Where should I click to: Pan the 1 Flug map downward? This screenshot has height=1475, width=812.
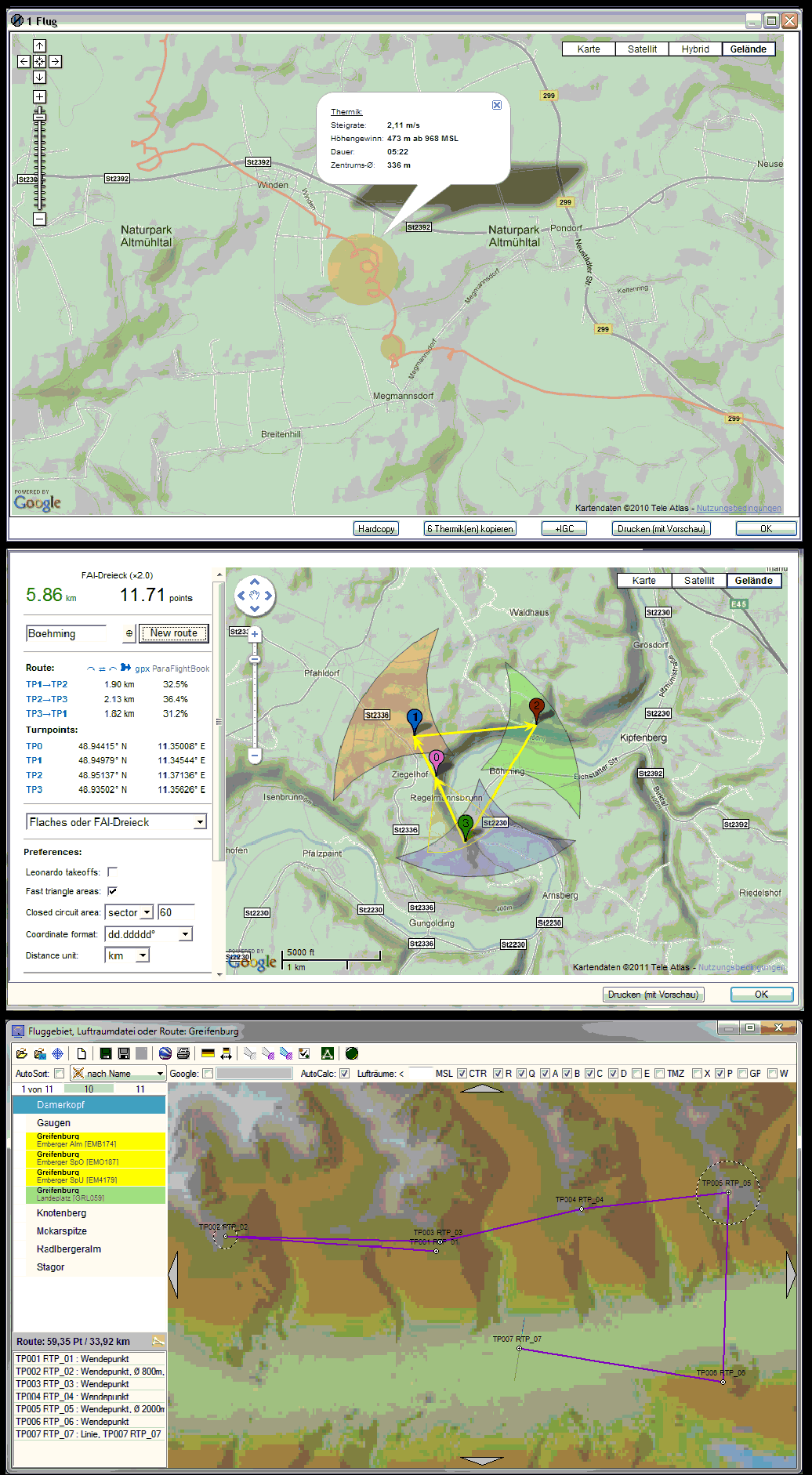click(x=39, y=77)
